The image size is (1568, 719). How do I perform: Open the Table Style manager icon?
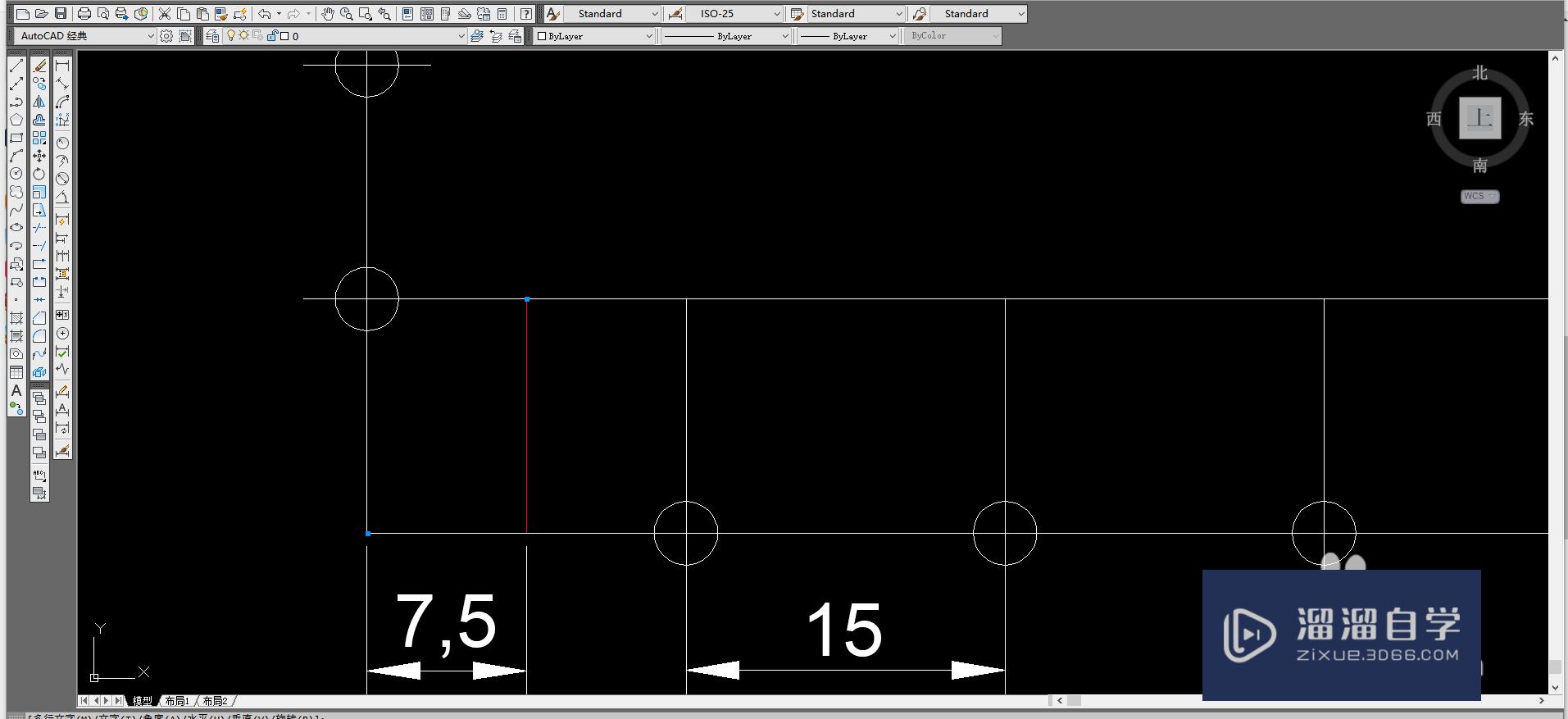tap(797, 14)
